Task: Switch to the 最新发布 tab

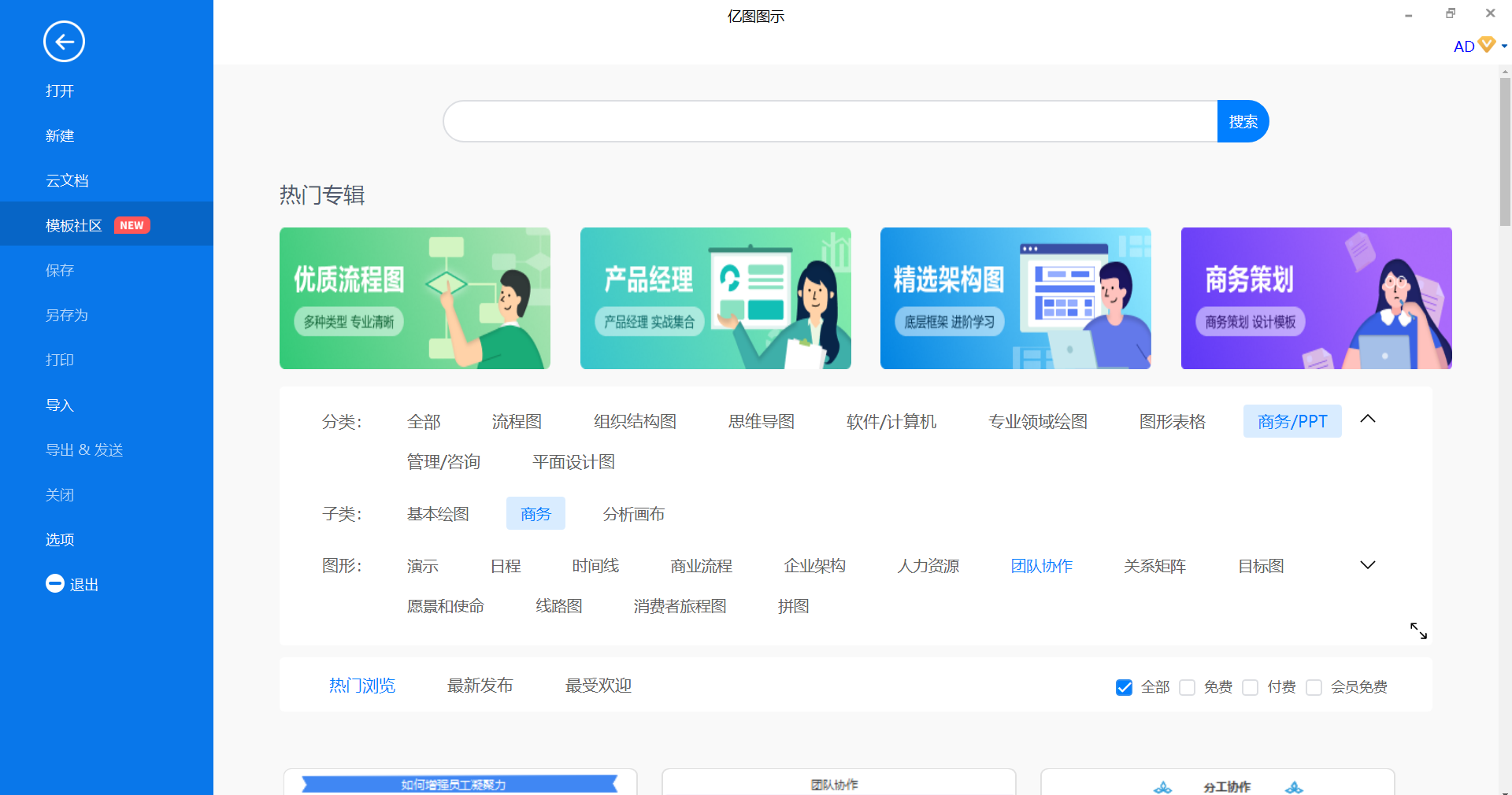Action: 480,686
